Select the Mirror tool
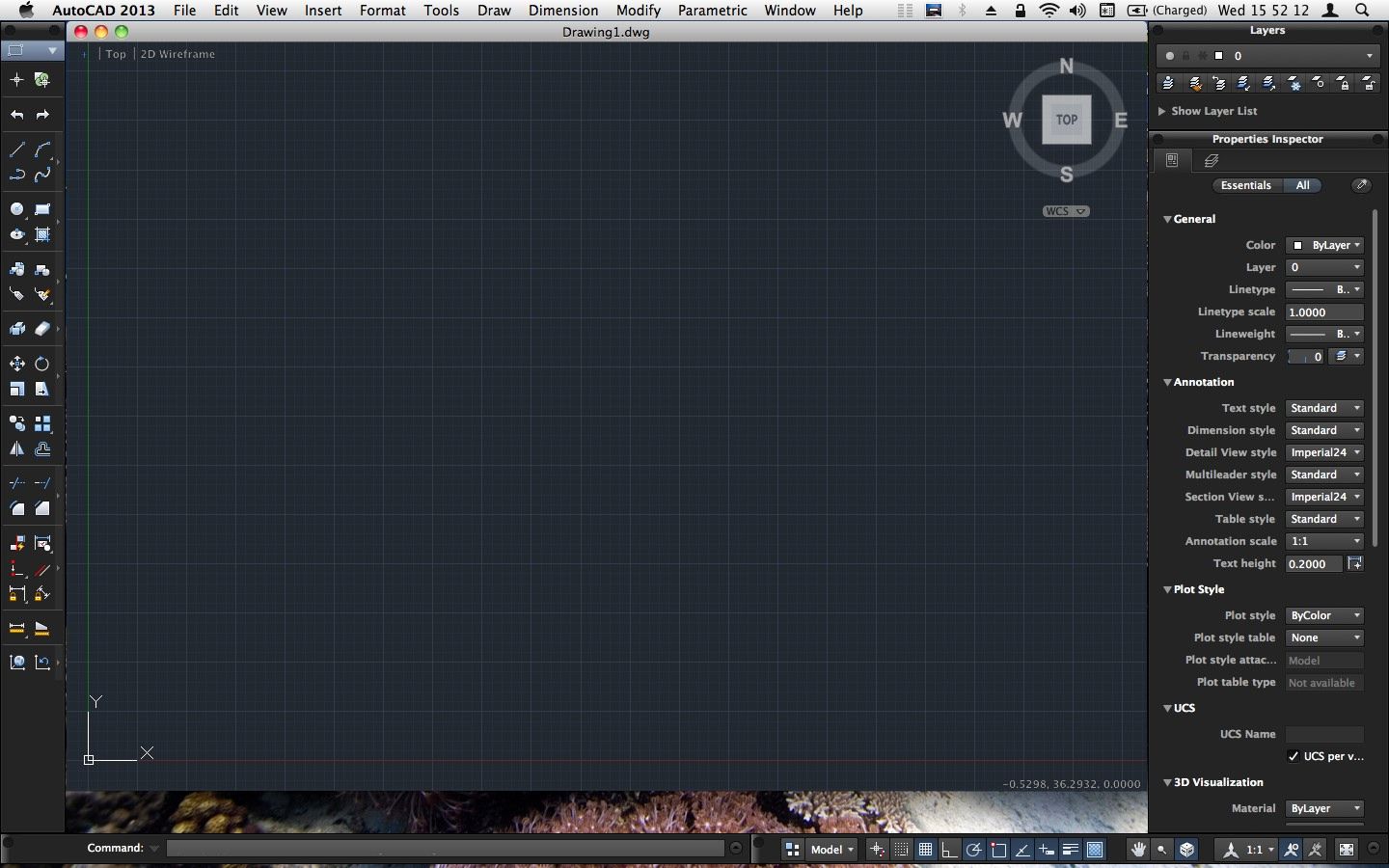This screenshot has width=1389, height=868. [x=16, y=448]
